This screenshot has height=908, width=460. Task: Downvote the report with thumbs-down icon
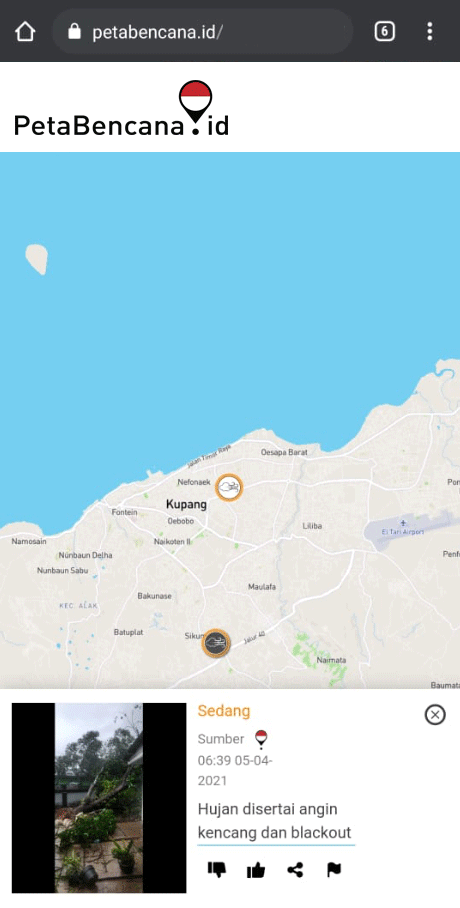(x=217, y=869)
